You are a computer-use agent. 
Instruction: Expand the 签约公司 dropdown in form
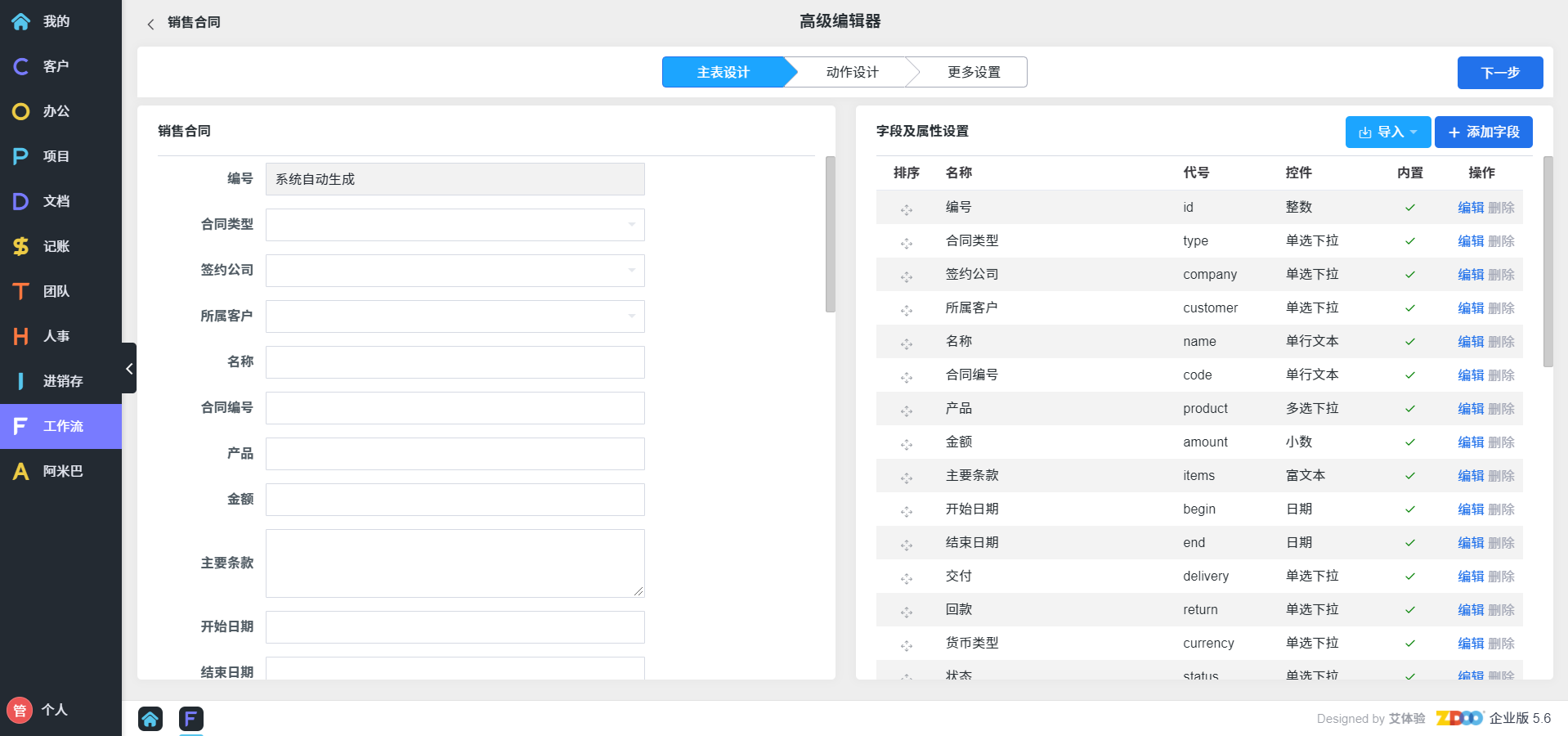[x=455, y=271]
